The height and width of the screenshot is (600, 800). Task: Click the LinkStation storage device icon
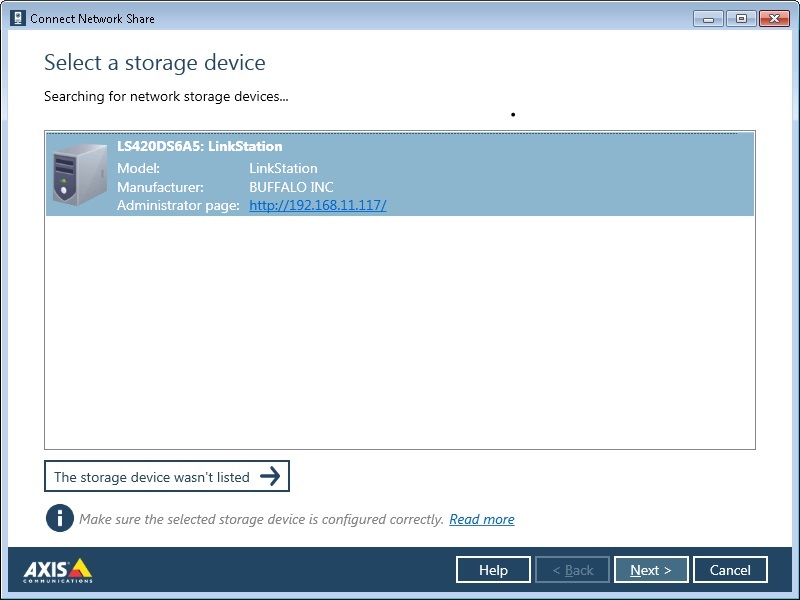[x=78, y=173]
